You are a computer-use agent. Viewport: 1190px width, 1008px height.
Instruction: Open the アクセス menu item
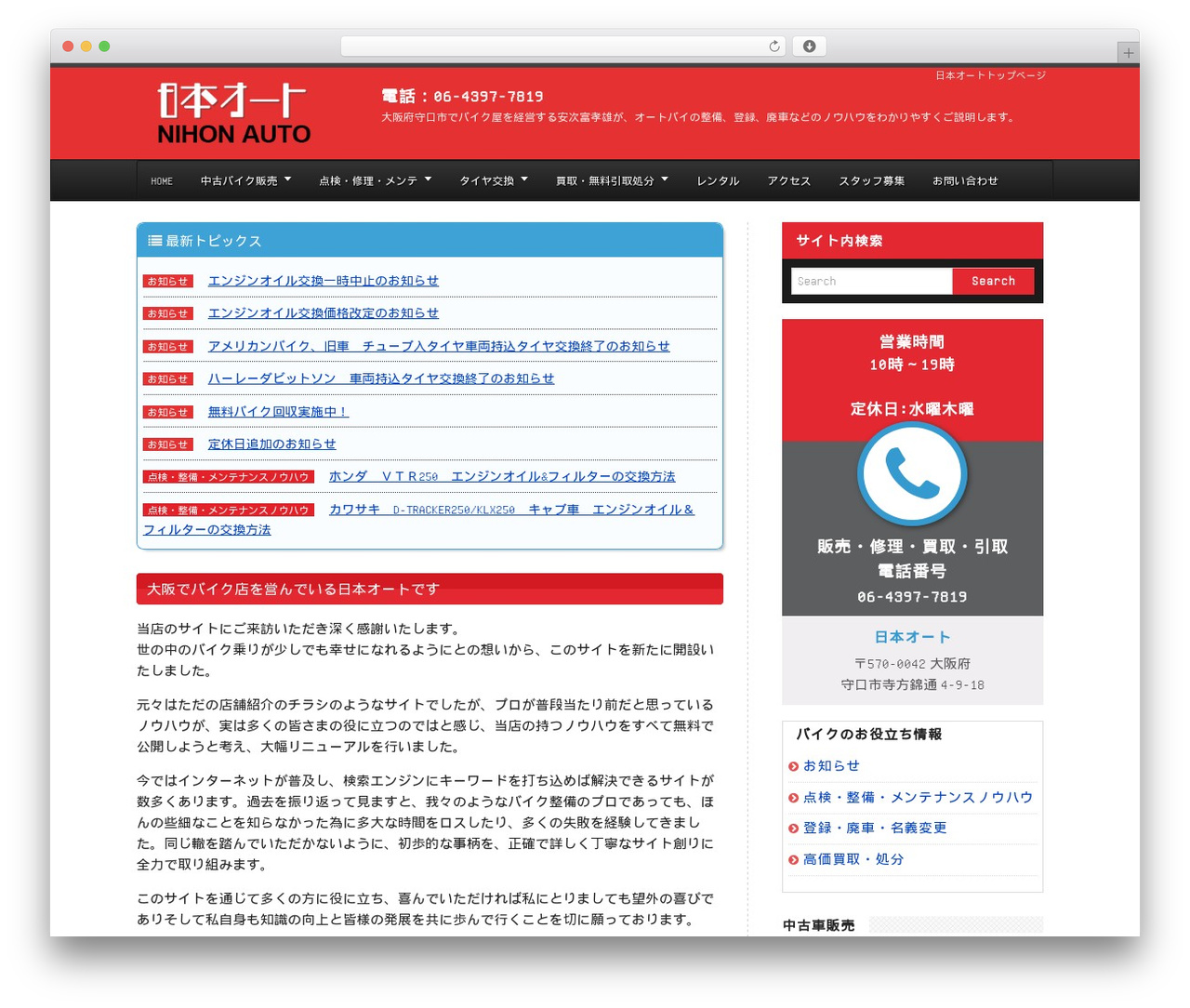(x=789, y=181)
